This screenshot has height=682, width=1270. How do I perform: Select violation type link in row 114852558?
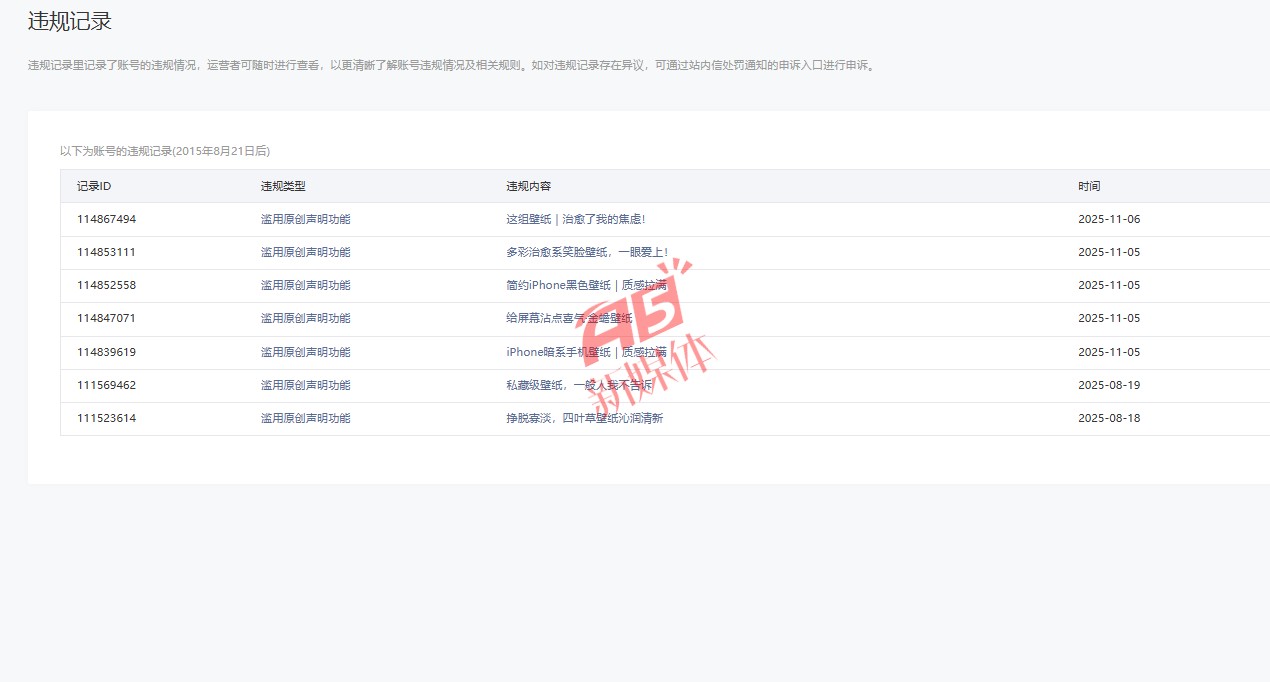(305, 285)
